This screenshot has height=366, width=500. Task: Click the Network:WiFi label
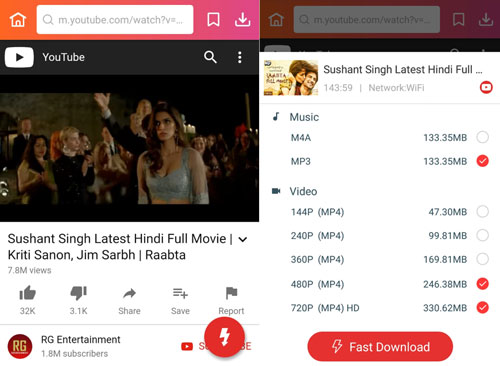pyautogui.click(x=396, y=88)
